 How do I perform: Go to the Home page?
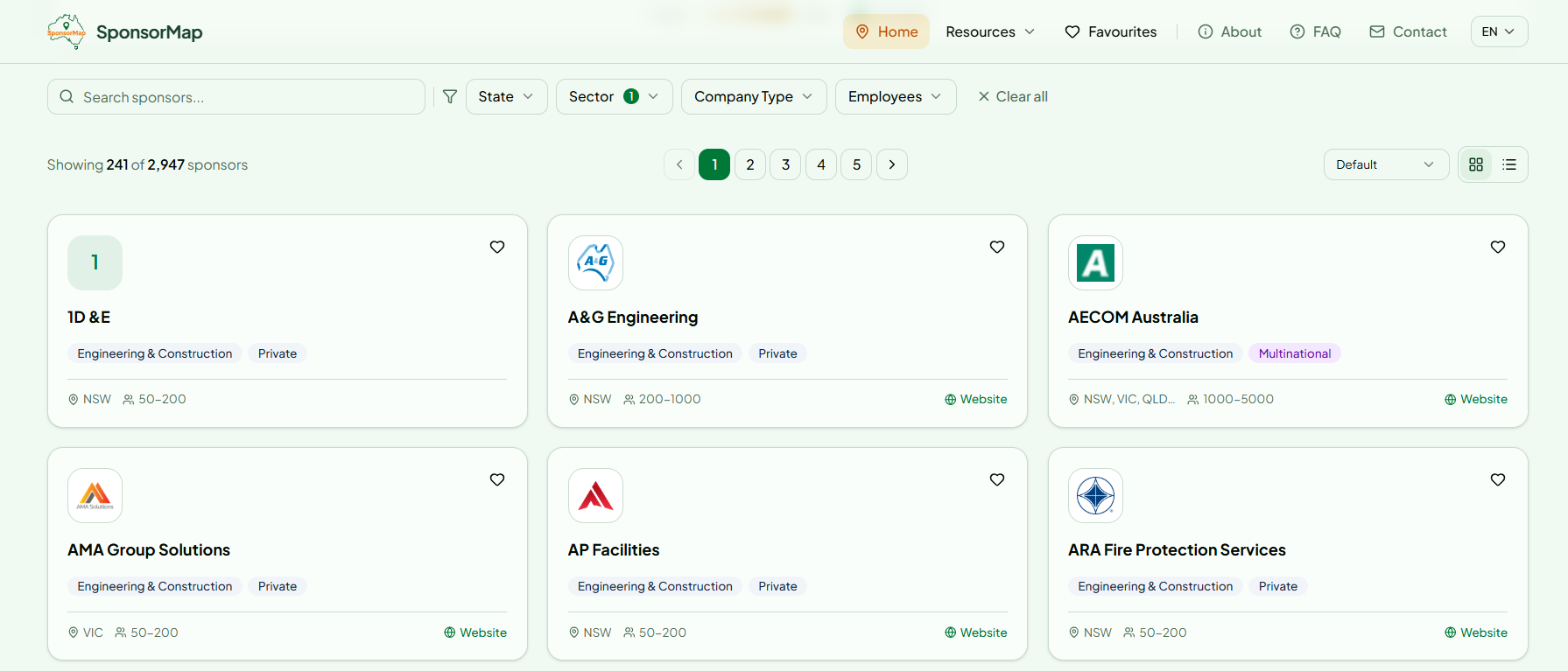886,31
